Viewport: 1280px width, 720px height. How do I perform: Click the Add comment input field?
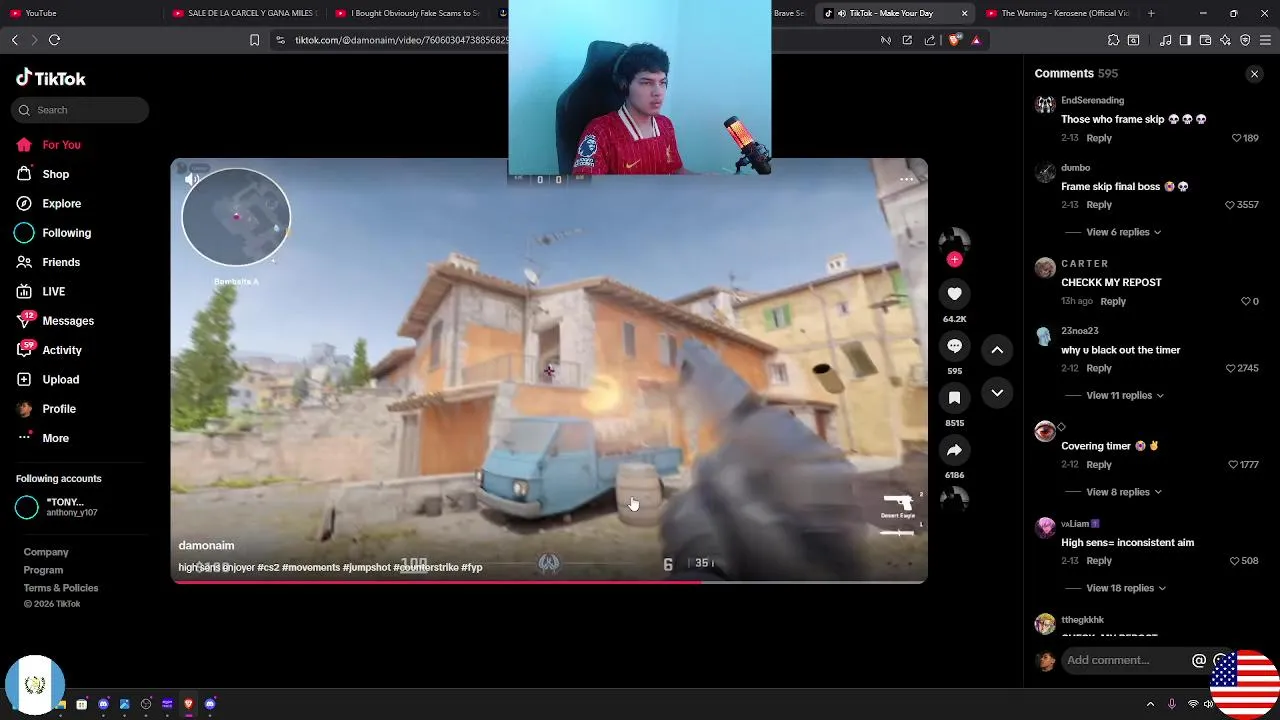(x=1124, y=660)
